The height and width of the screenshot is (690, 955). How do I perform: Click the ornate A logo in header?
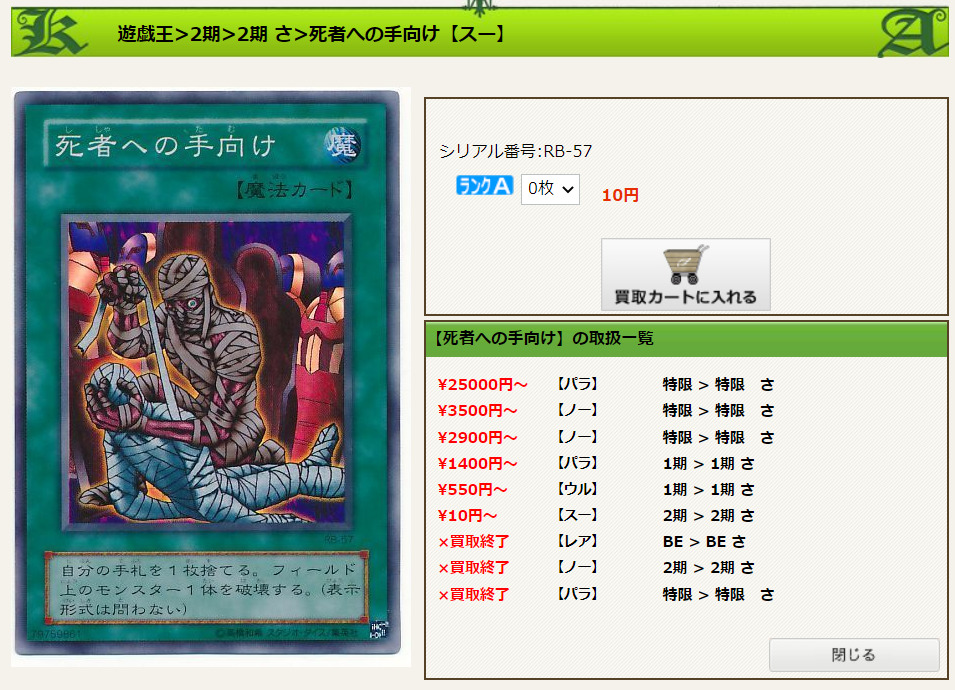(x=912, y=33)
